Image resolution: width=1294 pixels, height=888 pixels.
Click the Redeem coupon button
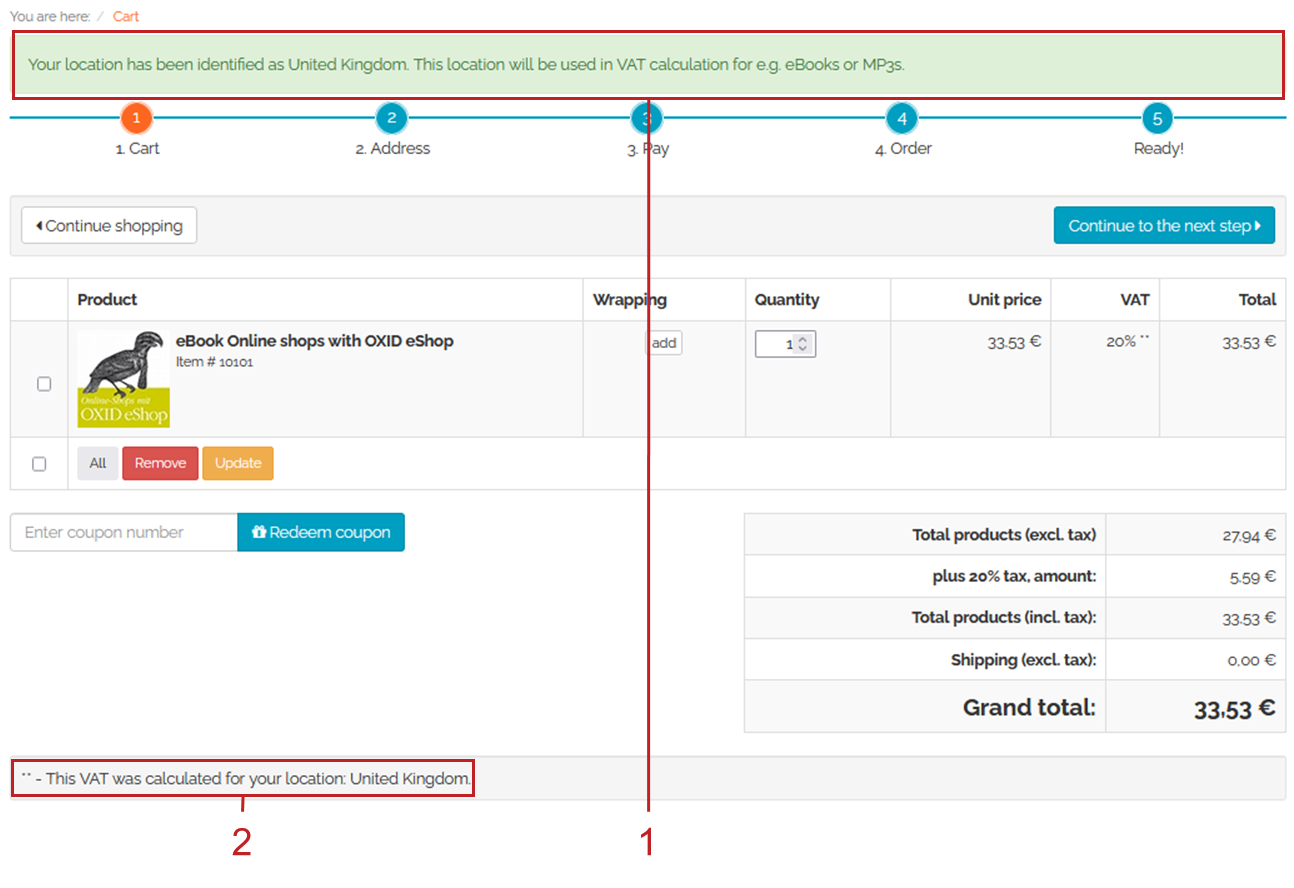(321, 532)
